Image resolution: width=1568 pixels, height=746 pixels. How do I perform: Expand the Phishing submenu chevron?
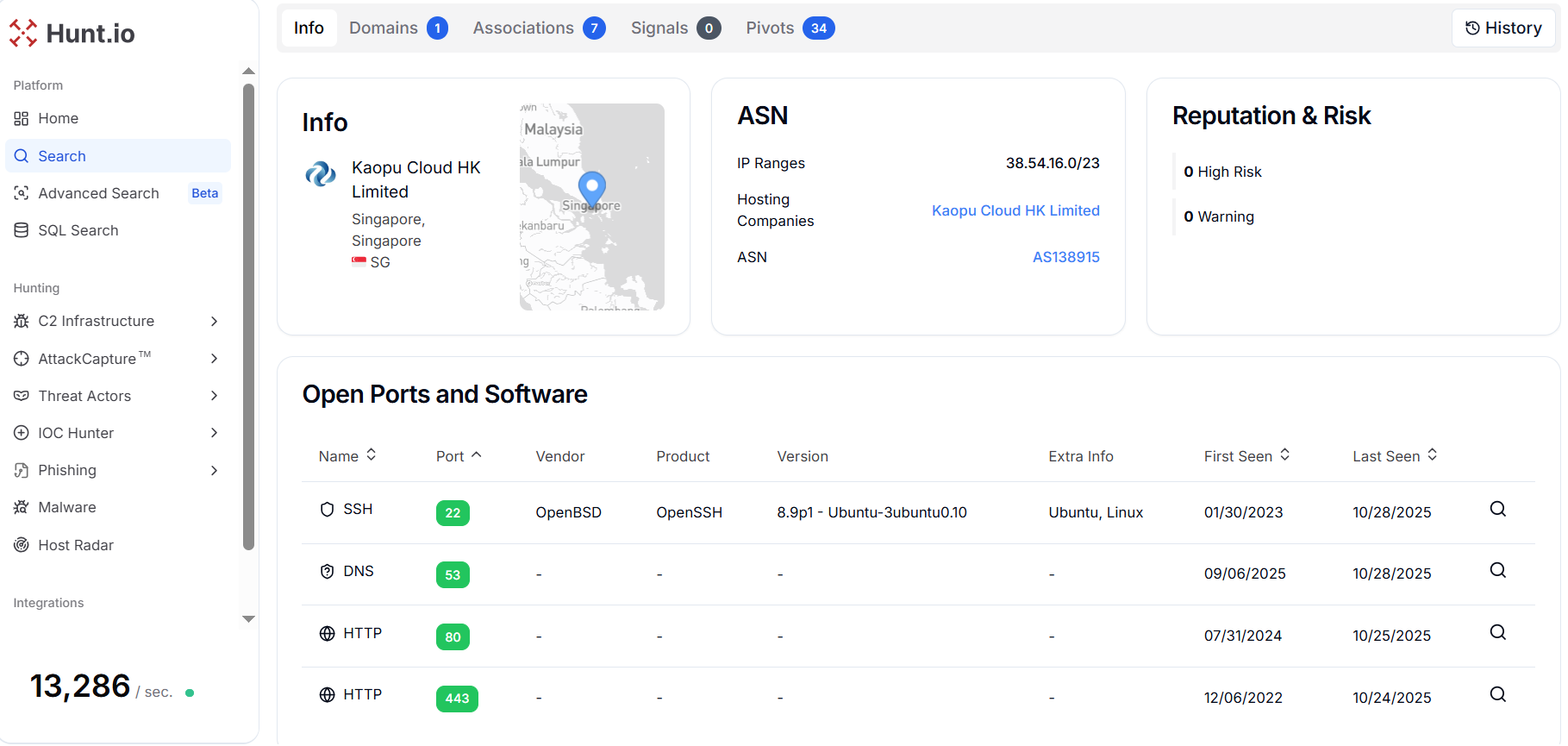(x=214, y=471)
